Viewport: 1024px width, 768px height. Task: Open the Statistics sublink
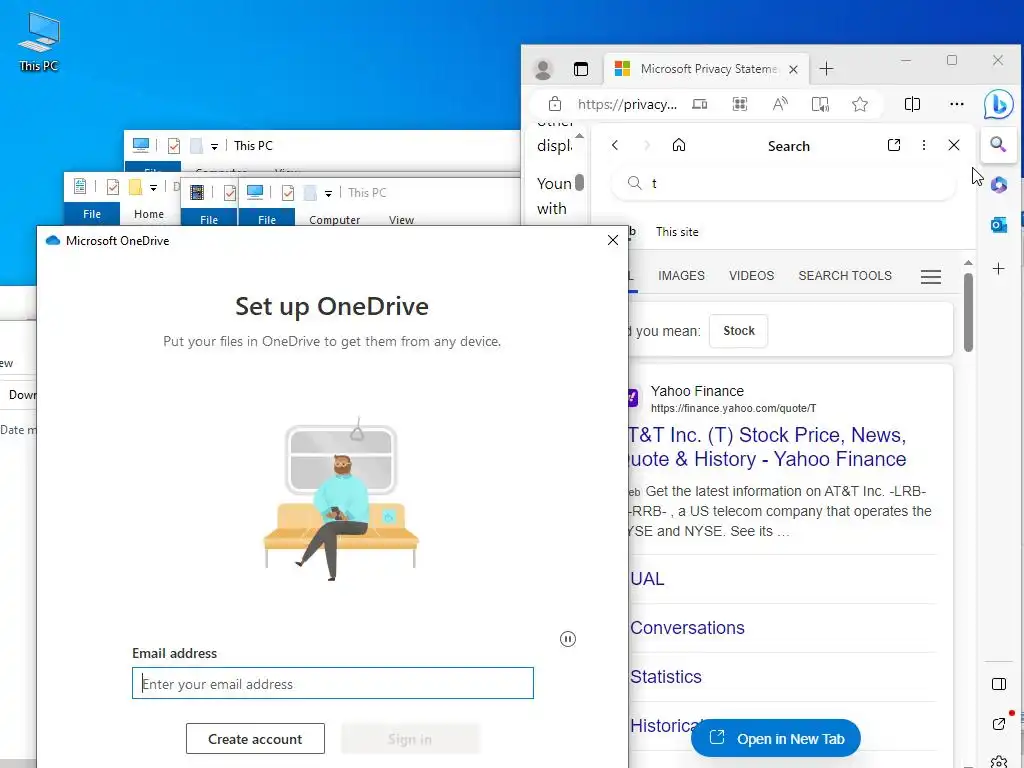[665, 677]
